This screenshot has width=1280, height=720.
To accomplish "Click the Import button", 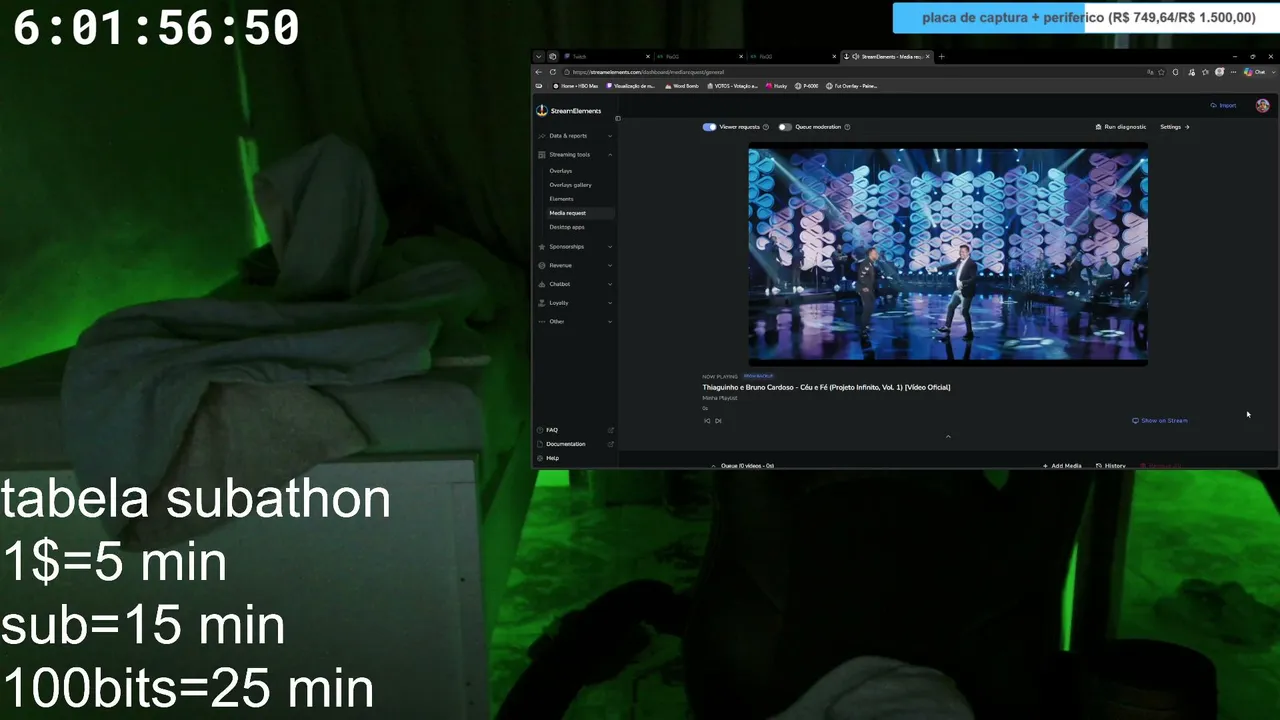I will point(1223,105).
